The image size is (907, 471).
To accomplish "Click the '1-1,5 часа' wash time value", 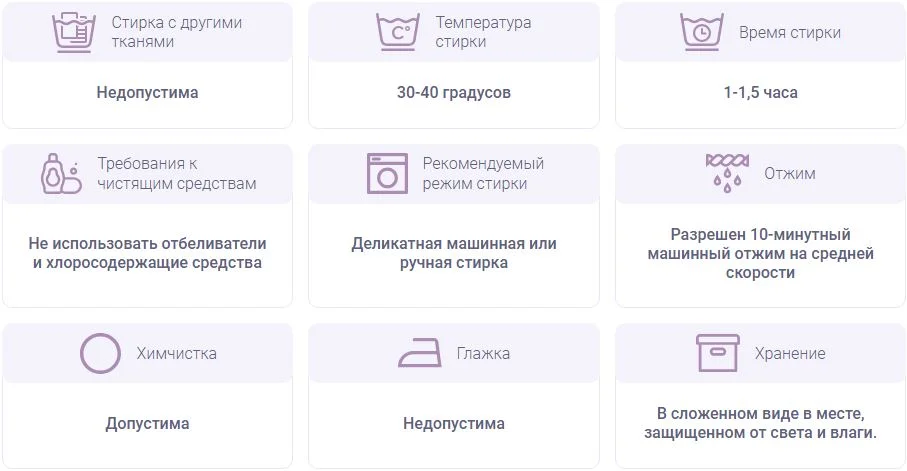I will (760, 93).
